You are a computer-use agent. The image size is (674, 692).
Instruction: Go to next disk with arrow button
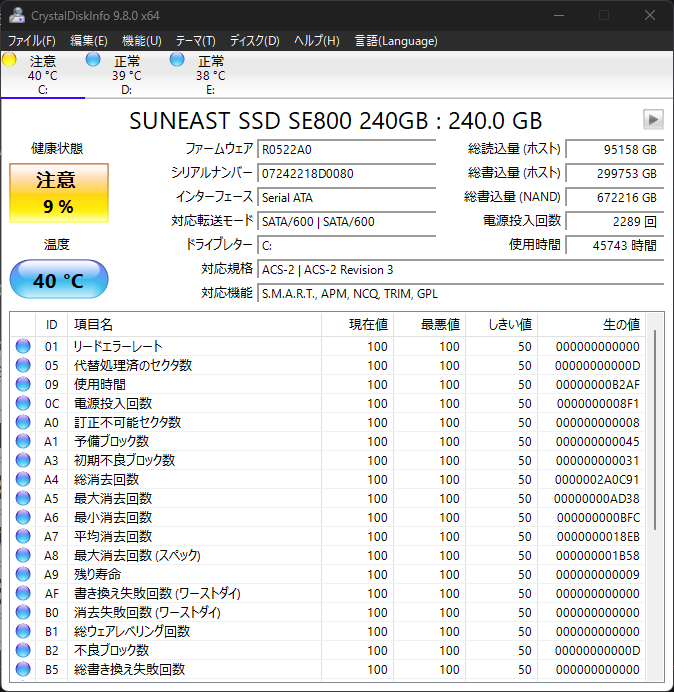click(x=653, y=120)
